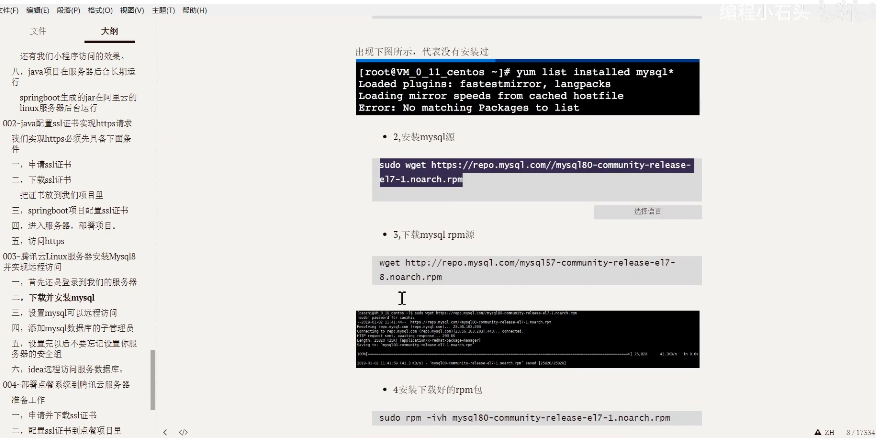Open the 主题(T) menu
The image size is (876, 438).
(163, 10)
